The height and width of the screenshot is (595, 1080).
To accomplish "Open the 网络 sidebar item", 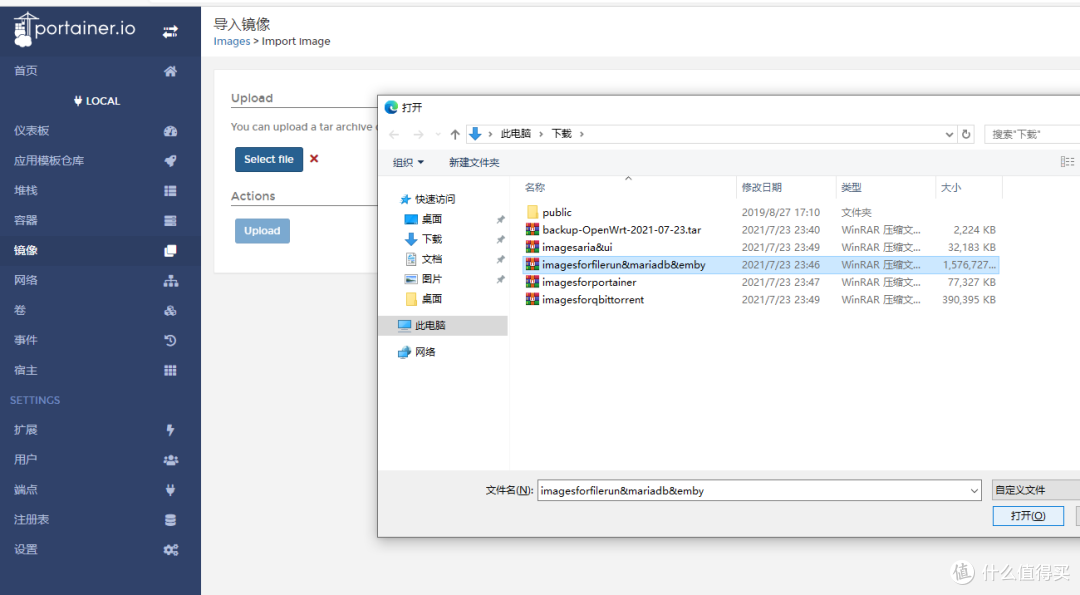I will [x=25, y=280].
